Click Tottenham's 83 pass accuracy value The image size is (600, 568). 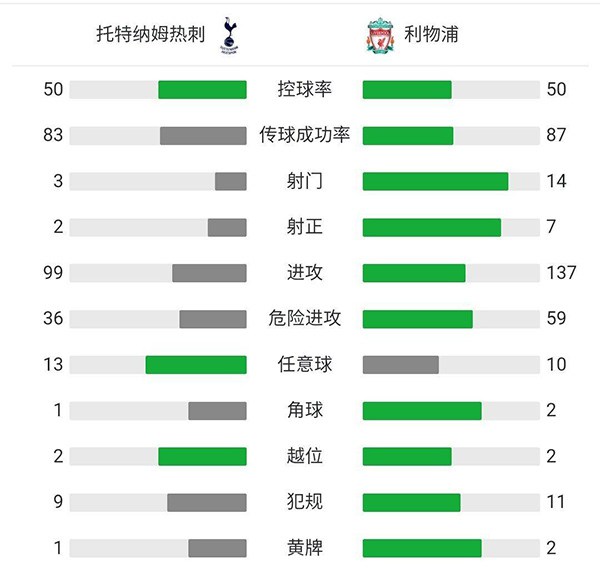(x=53, y=135)
